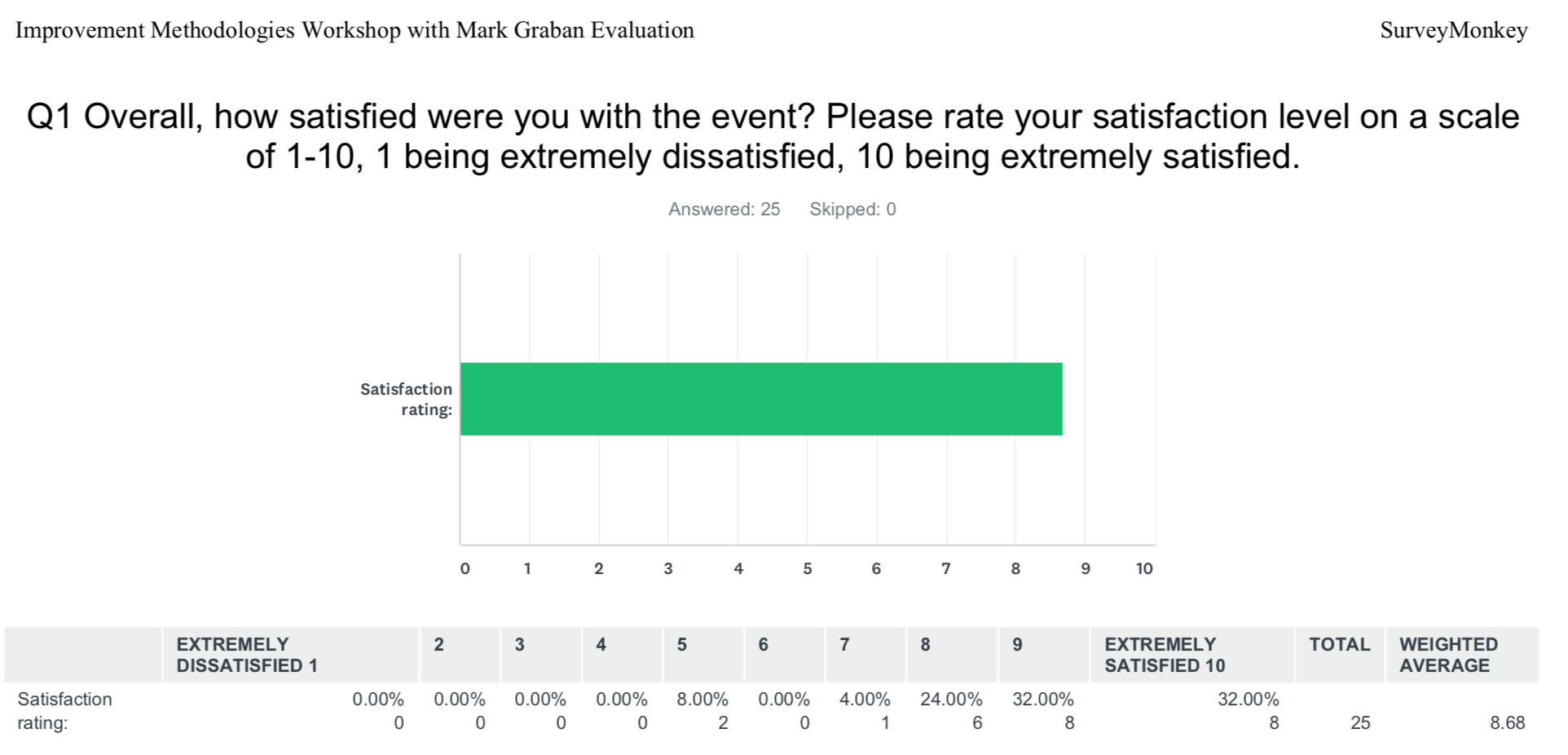The width and height of the screenshot is (1568, 755).
Task: Click the Satisfaction rating chart axis label
Action: click(406, 400)
